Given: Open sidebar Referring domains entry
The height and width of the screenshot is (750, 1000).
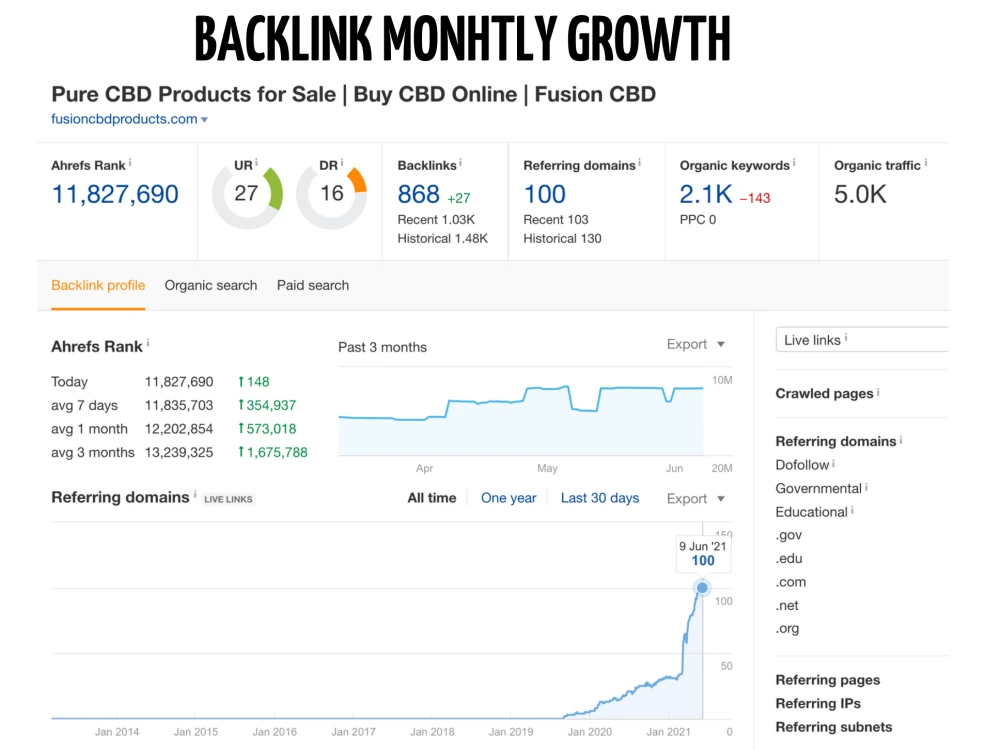Looking at the screenshot, I should 835,441.
